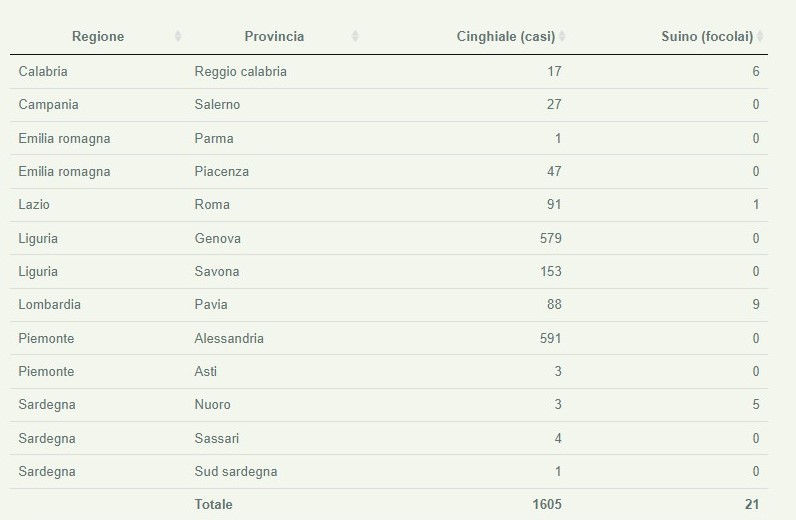Select the Alessandria province cell
Image resolution: width=796 pixels, height=520 pixels.
click(229, 339)
